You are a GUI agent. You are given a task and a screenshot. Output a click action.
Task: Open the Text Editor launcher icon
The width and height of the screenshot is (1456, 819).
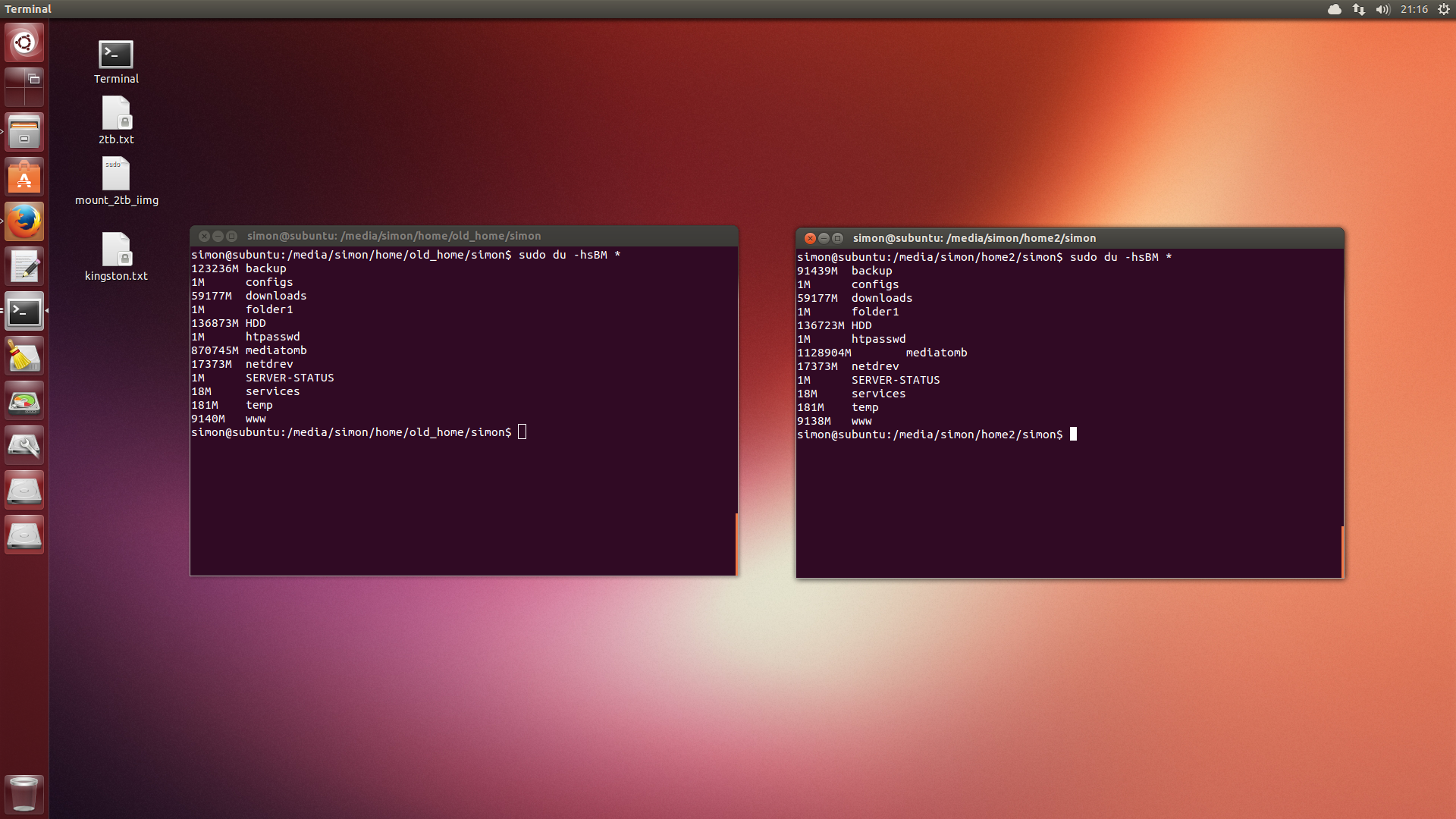pos(24,266)
